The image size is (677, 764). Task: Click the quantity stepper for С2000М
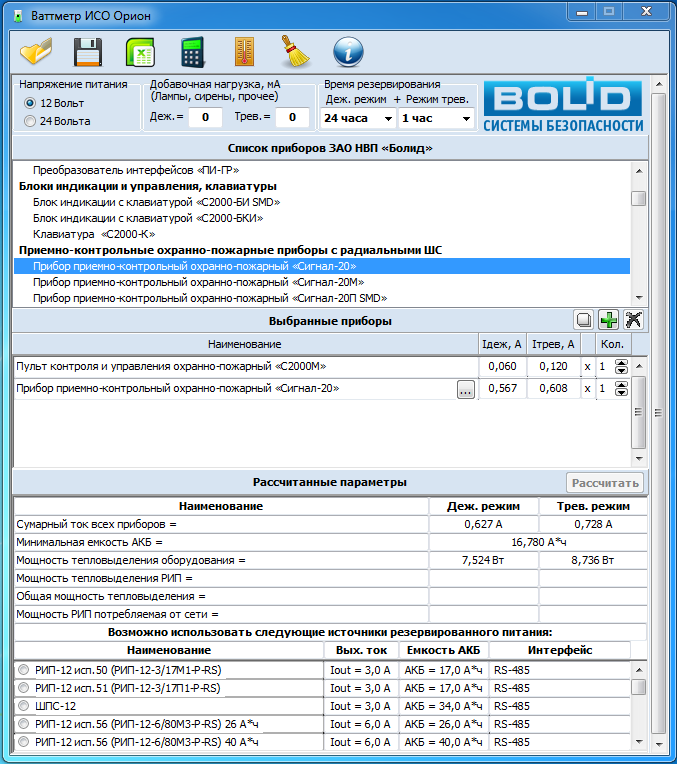point(621,367)
